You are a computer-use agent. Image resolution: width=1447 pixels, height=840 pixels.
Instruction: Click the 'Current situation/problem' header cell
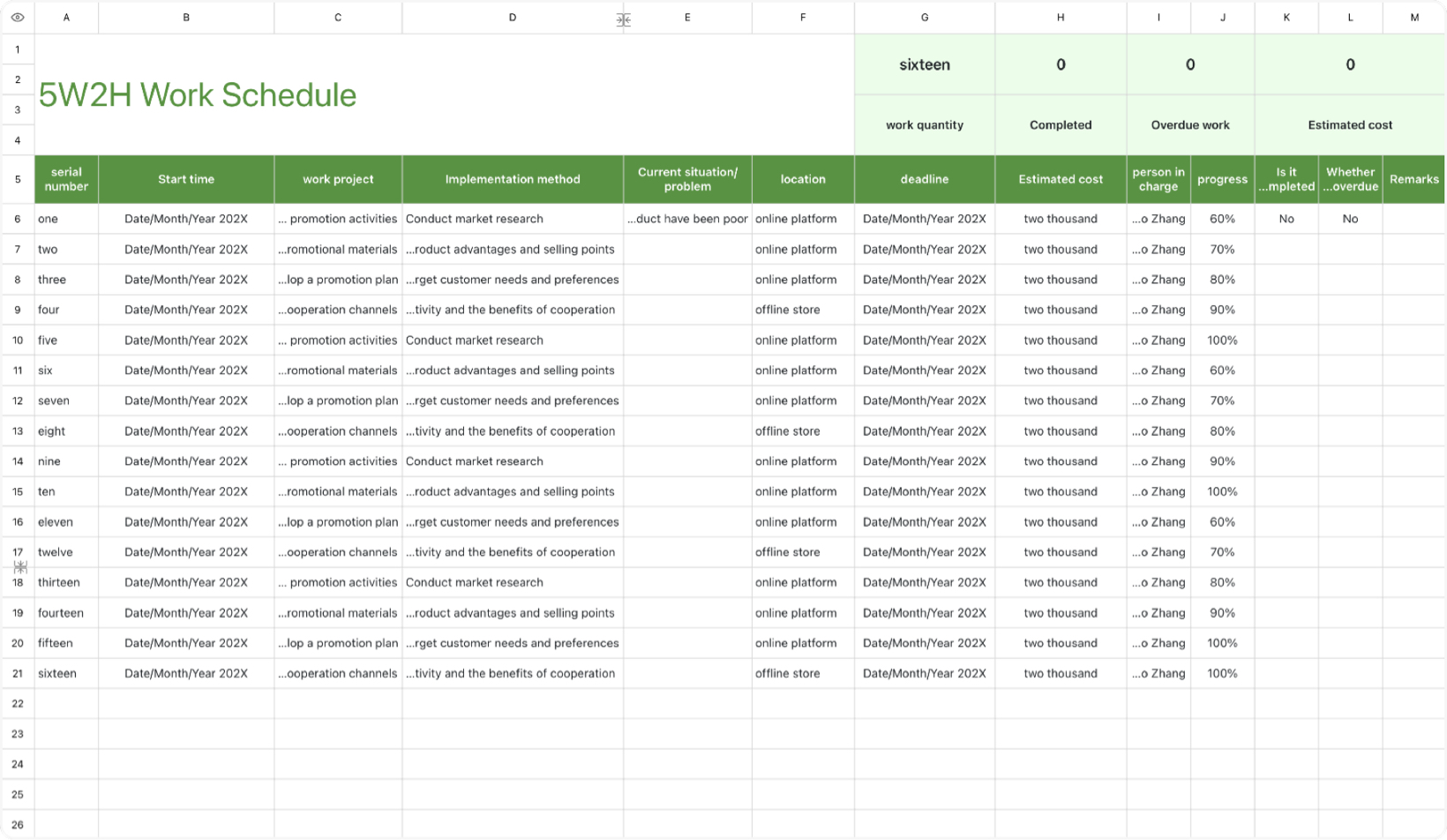687,179
